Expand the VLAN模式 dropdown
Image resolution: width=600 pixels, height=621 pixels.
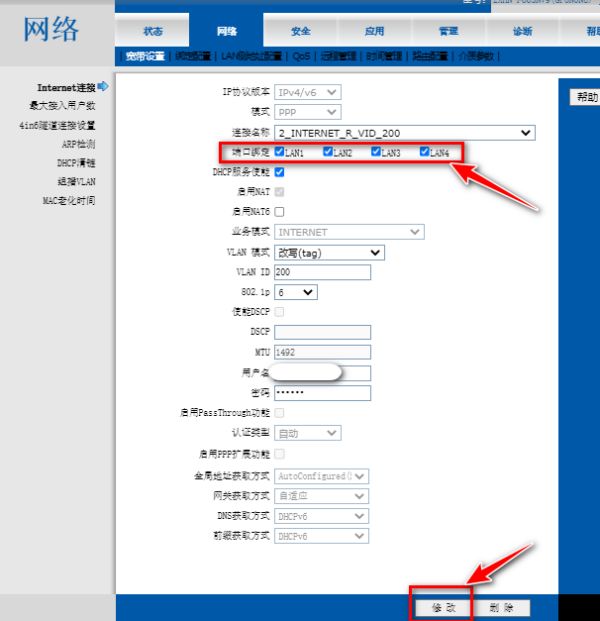328,252
